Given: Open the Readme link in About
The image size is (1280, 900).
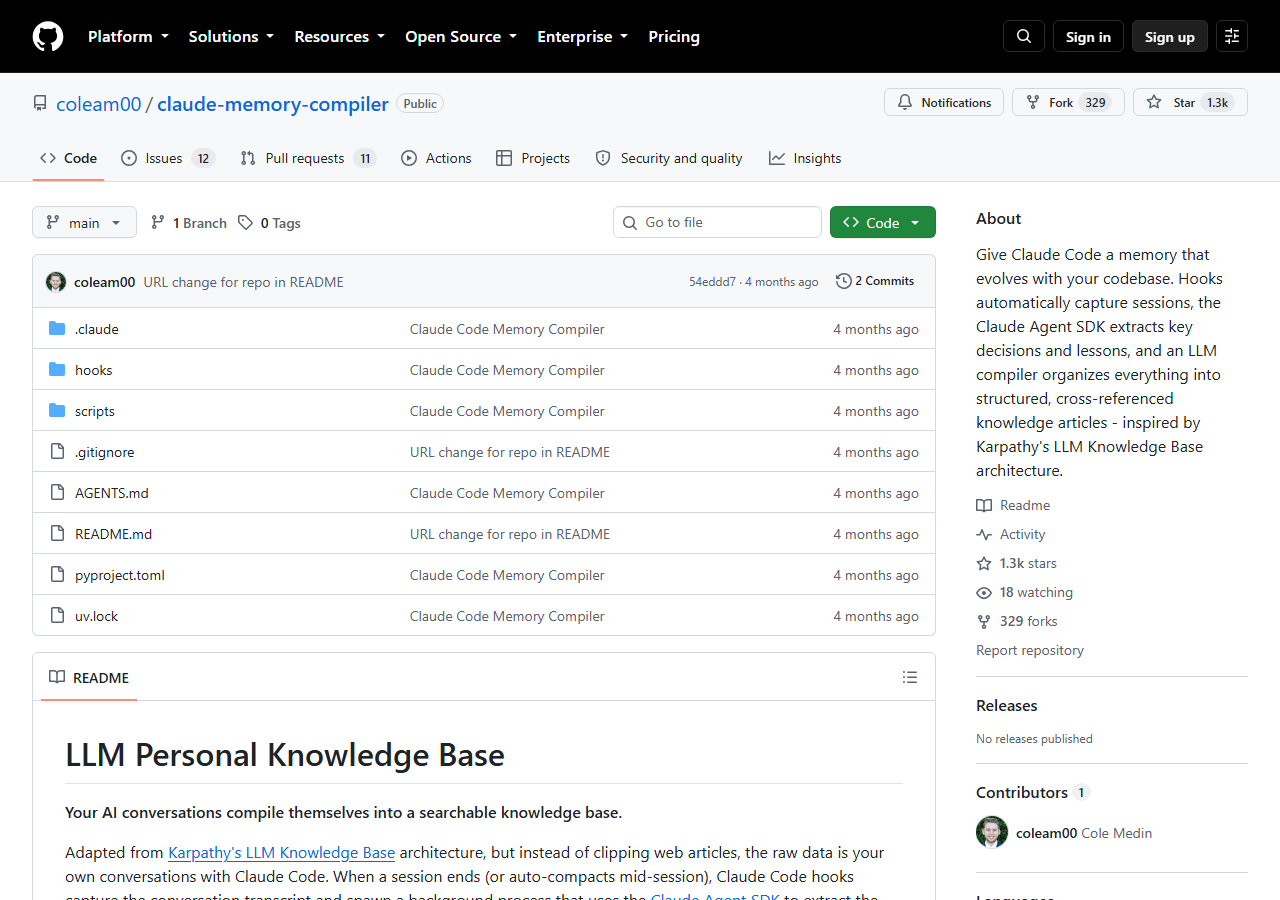Looking at the screenshot, I should [x=1013, y=505].
